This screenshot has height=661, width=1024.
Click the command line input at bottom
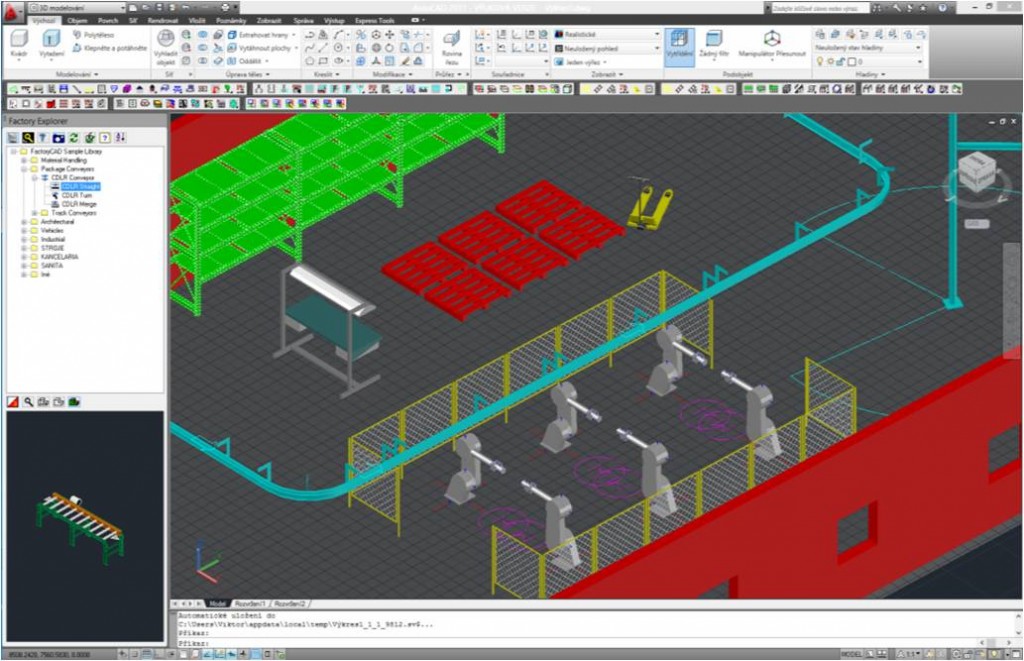click(400, 640)
